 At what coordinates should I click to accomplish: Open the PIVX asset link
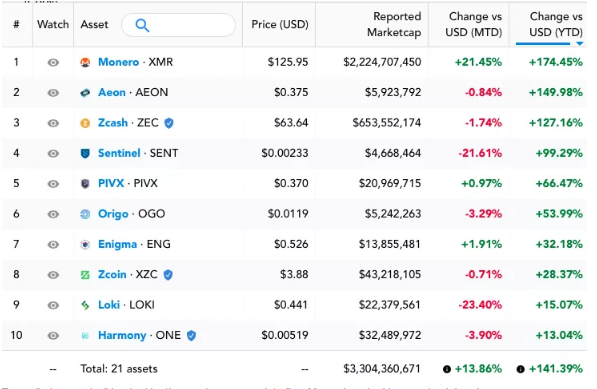point(111,183)
